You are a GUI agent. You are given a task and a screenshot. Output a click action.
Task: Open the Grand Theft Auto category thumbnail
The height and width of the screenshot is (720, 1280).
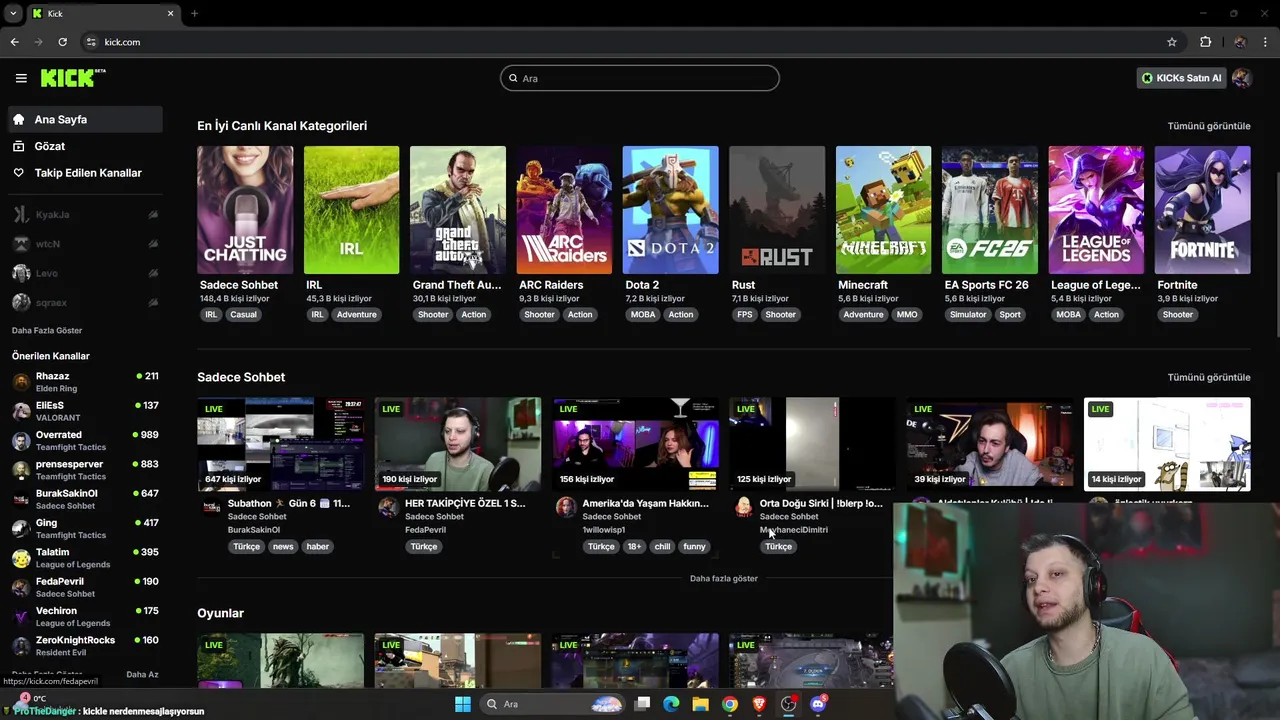pyautogui.click(x=457, y=210)
